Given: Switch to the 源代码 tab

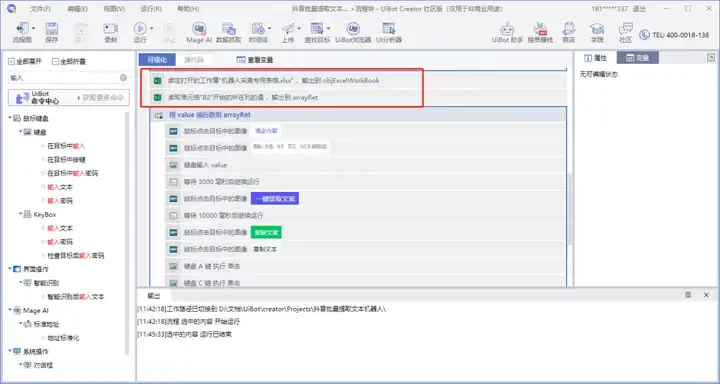Looking at the screenshot, I should [194, 59].
